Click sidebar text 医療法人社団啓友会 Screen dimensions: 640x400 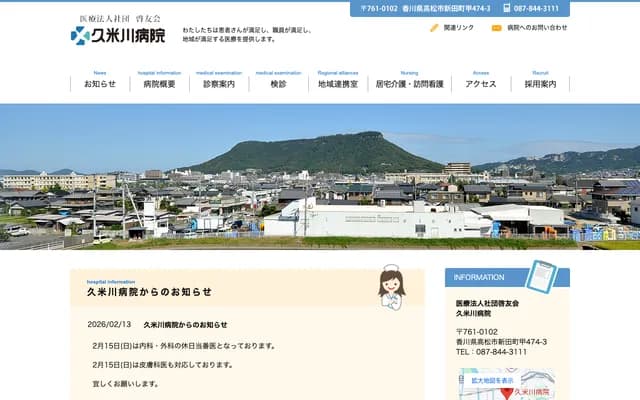487,303
